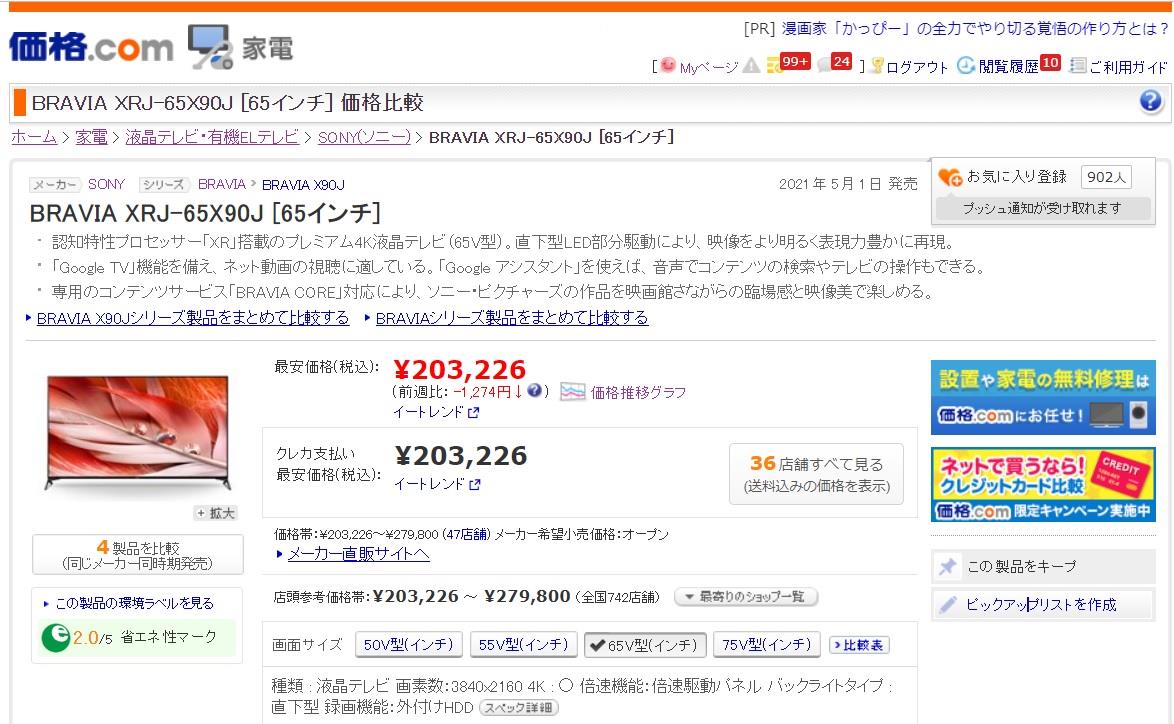Open notifications with 99+ badge
Viewport: 1174px width, 724px height.
[x=788, y=64]
